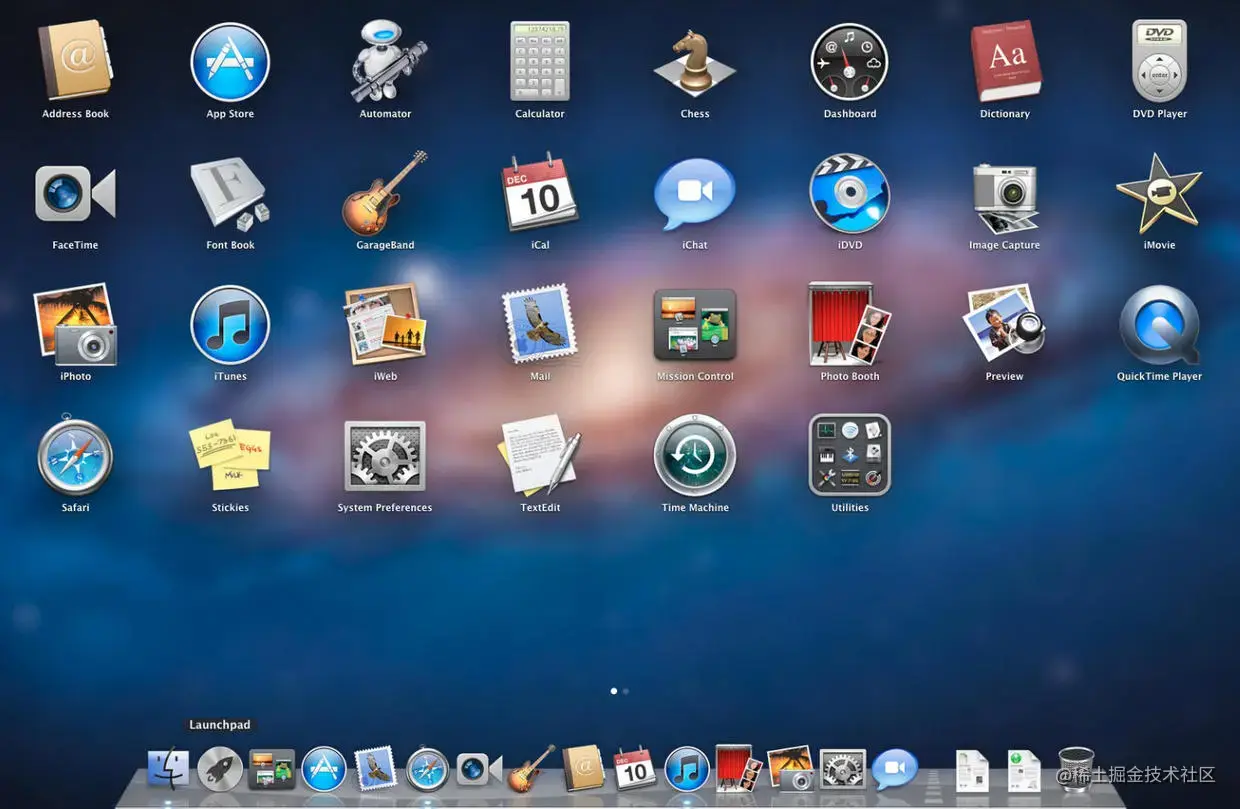
Task: Launch iMovie
Action: (1159, 194)
